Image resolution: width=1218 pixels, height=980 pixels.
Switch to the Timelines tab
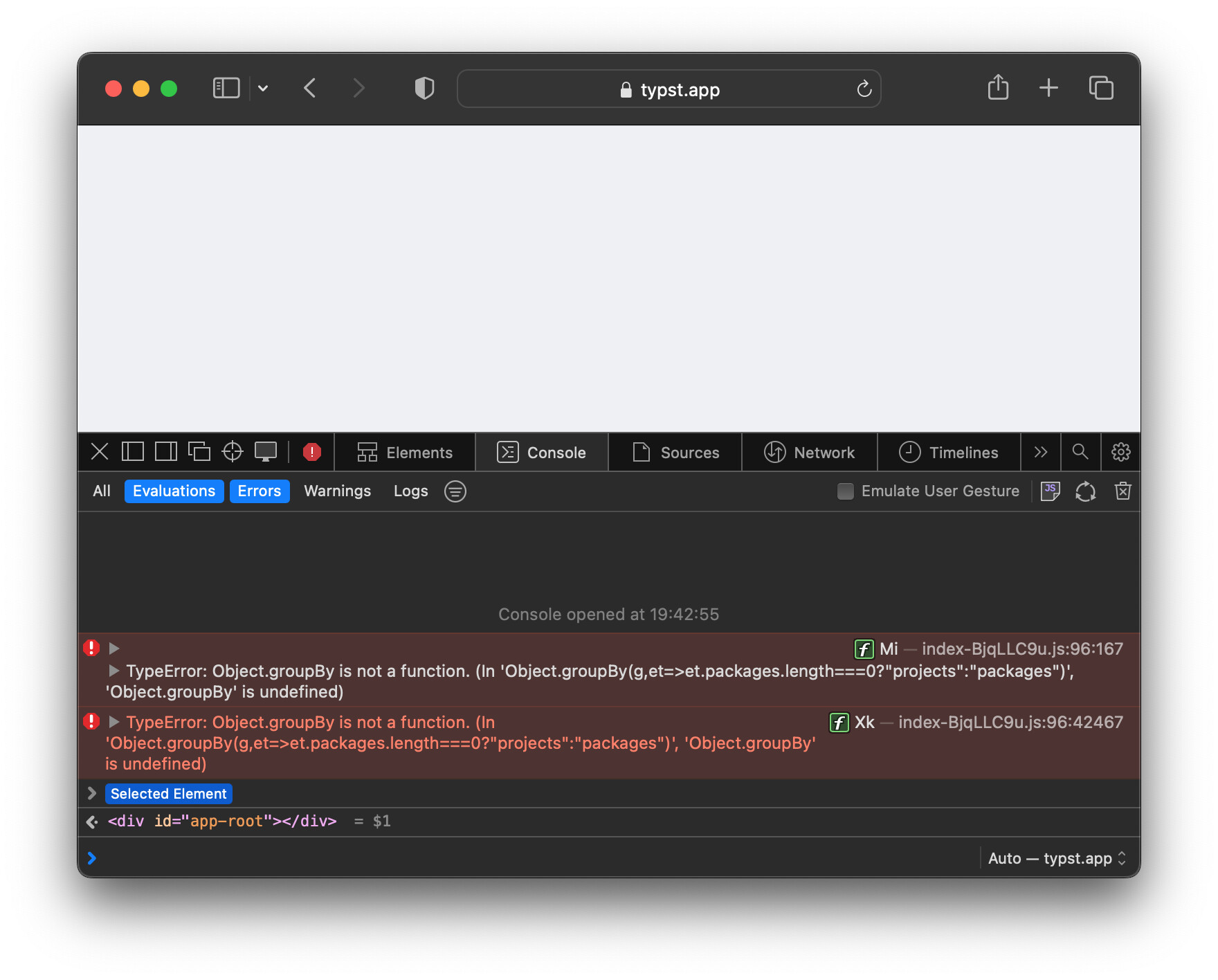pyautogui.click(x=949, y=453)
